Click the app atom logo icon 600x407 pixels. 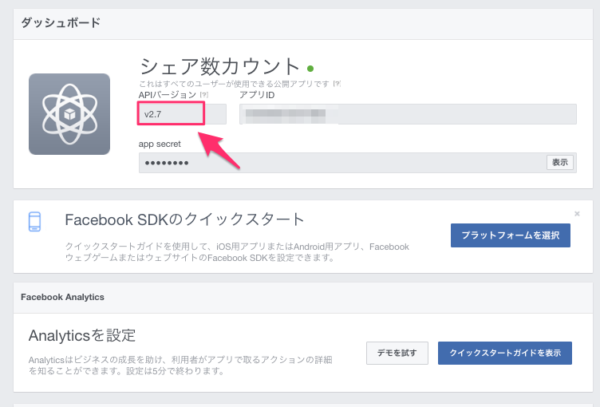click(x=69, y=114)
